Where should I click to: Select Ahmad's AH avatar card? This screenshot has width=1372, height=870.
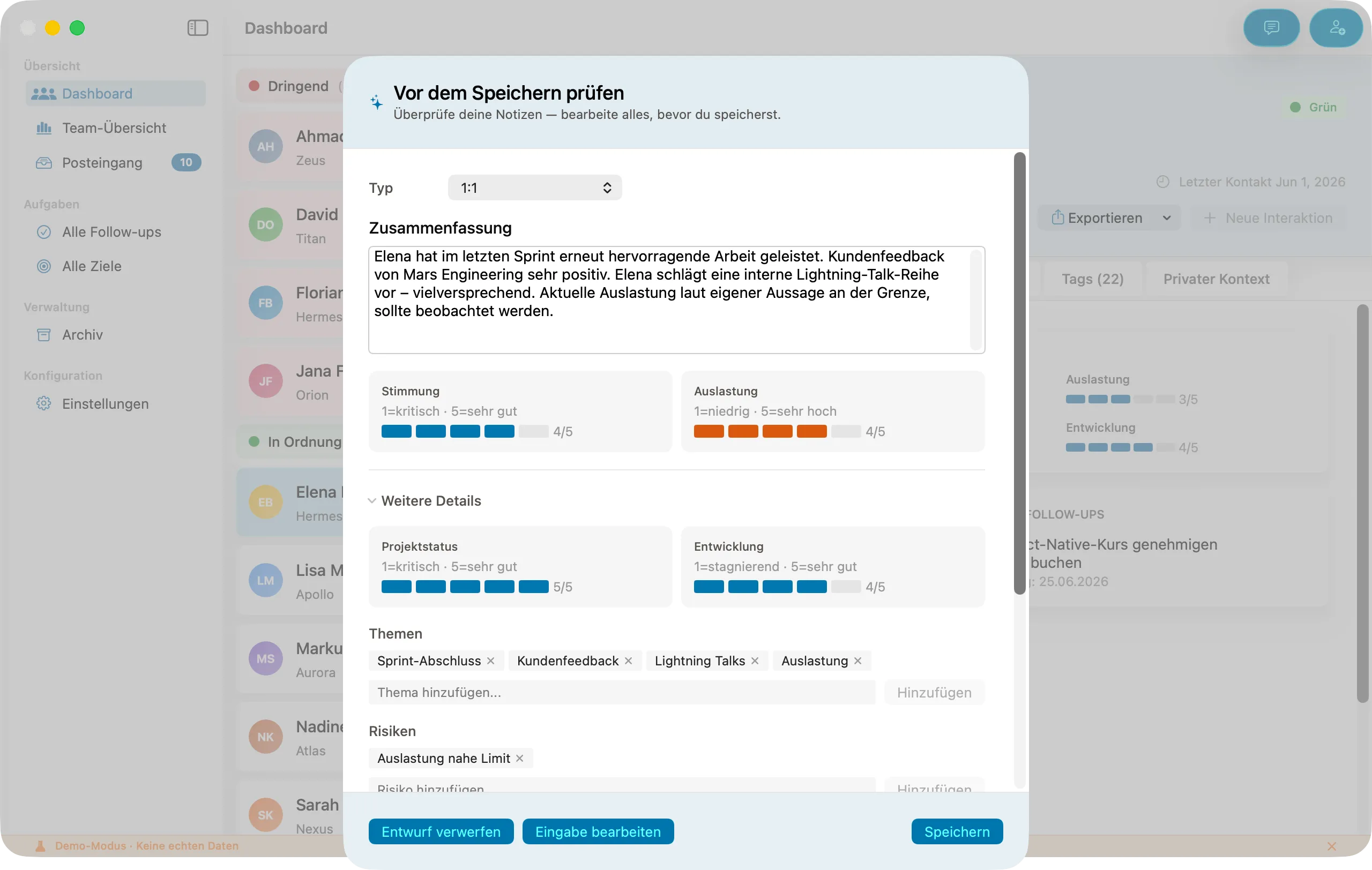(290, 147)
